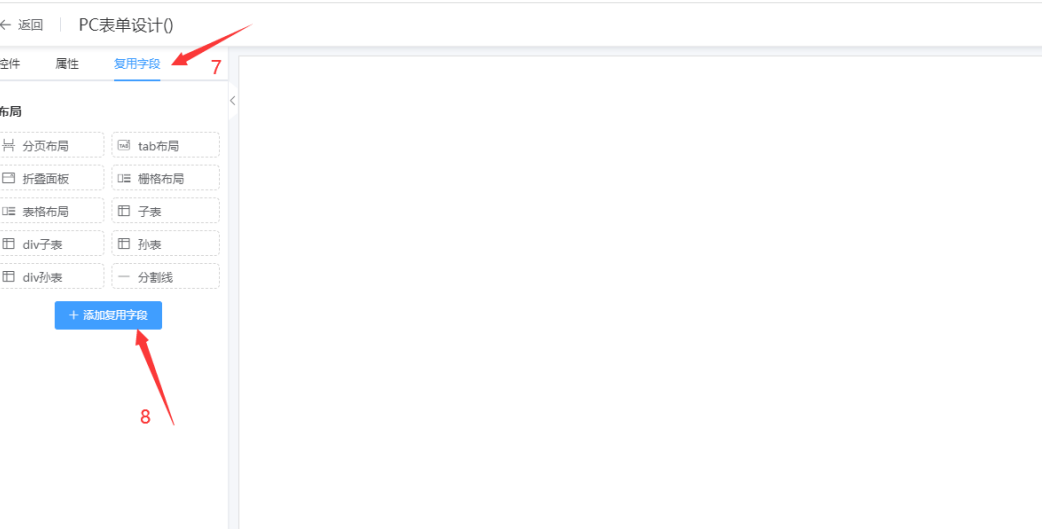
Task: Click the div孙表 component icon
Action: [8, 276]
